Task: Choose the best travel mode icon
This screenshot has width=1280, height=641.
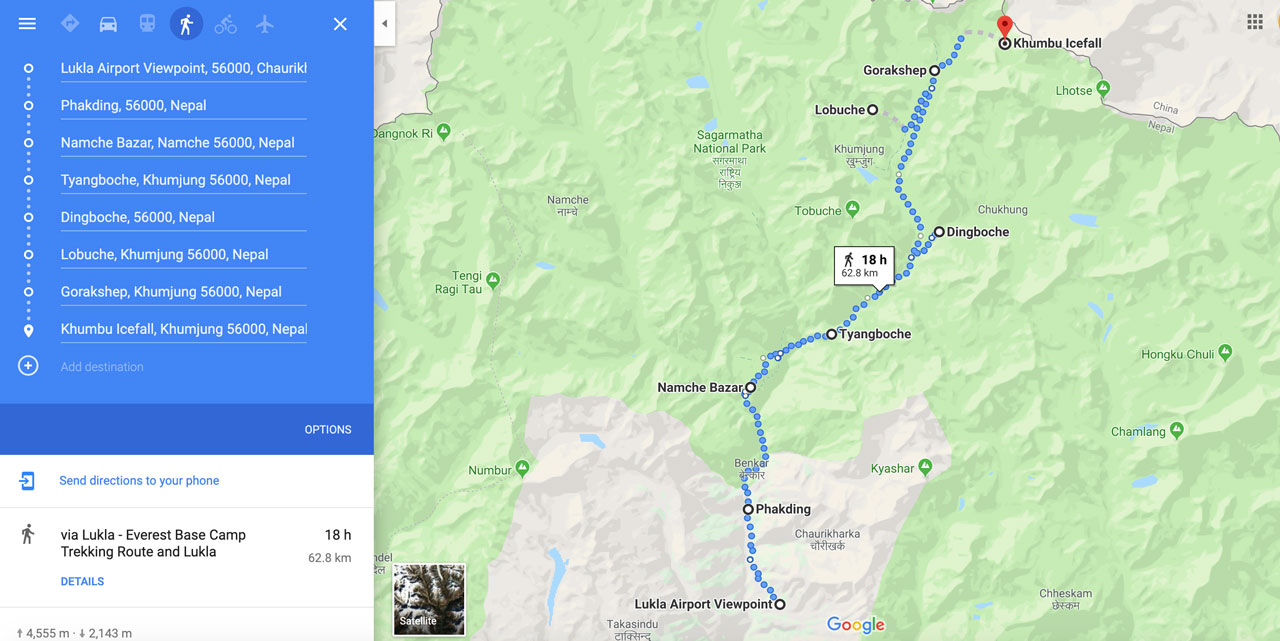Action: (69, 24)
